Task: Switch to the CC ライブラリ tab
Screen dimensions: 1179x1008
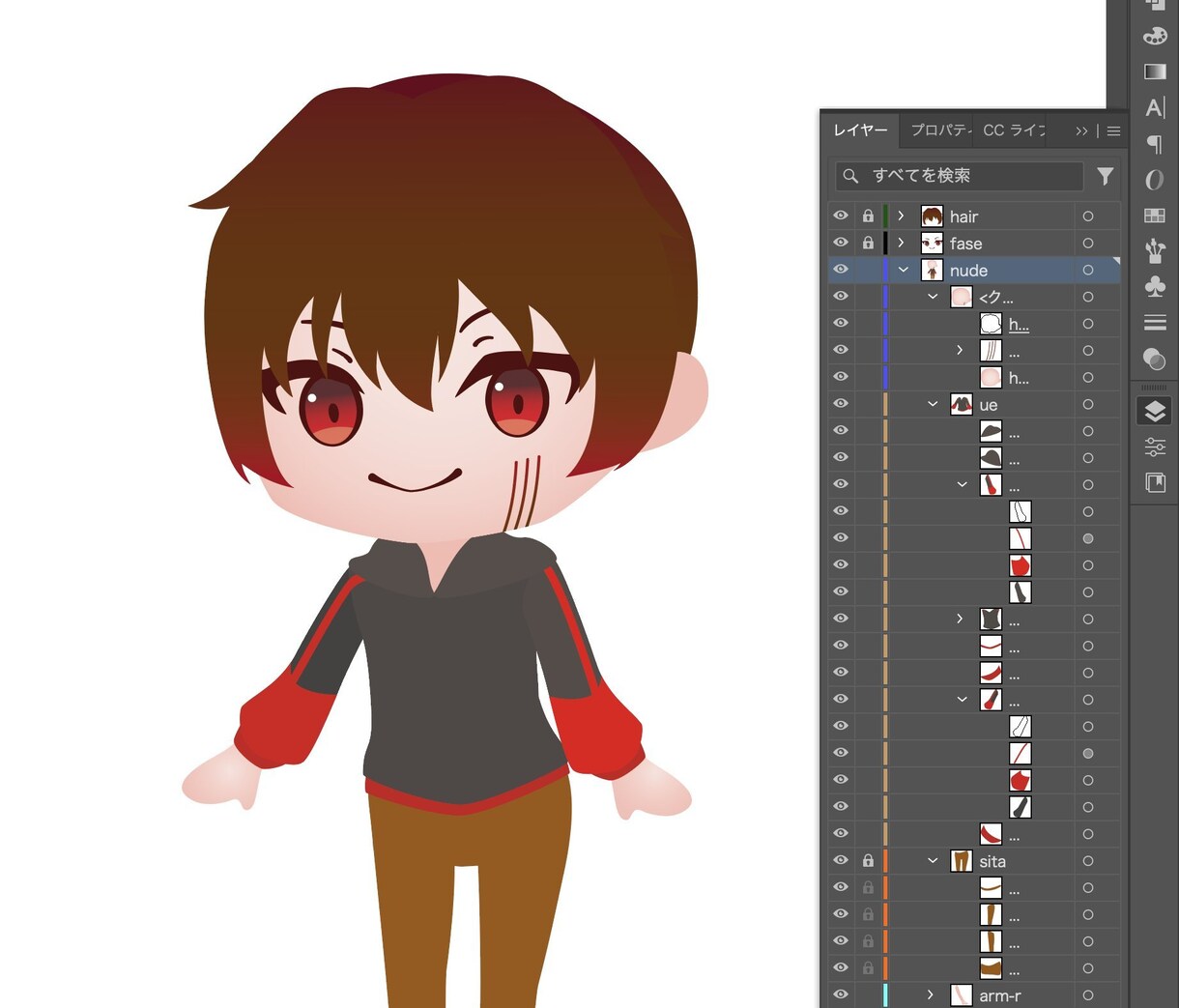Action: (x=1014, y=130)
